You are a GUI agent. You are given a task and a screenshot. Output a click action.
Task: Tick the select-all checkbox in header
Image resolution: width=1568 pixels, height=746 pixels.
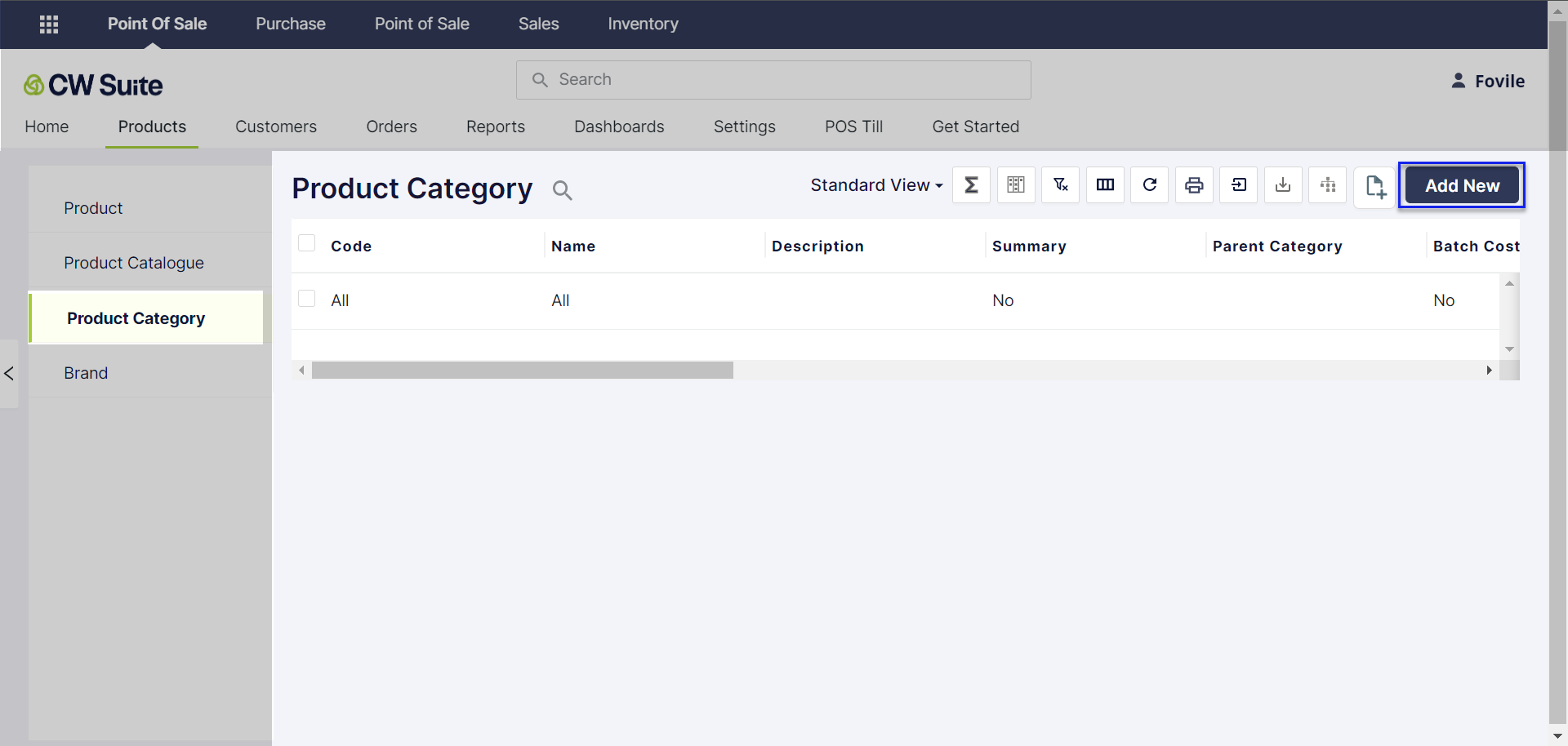(x=307, y=243)
